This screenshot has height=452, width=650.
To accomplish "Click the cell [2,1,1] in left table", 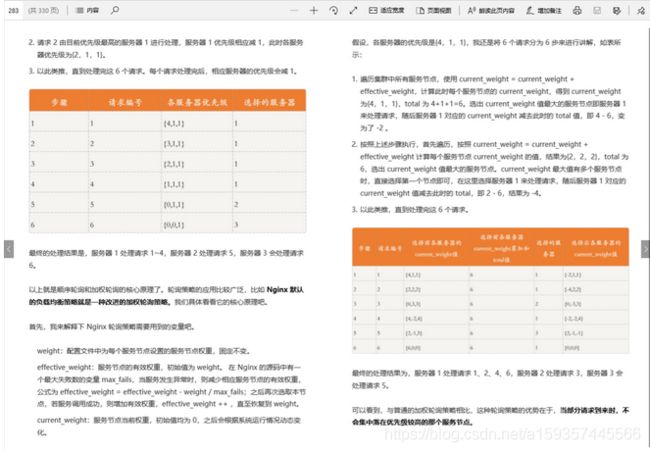I will (174, 164).
